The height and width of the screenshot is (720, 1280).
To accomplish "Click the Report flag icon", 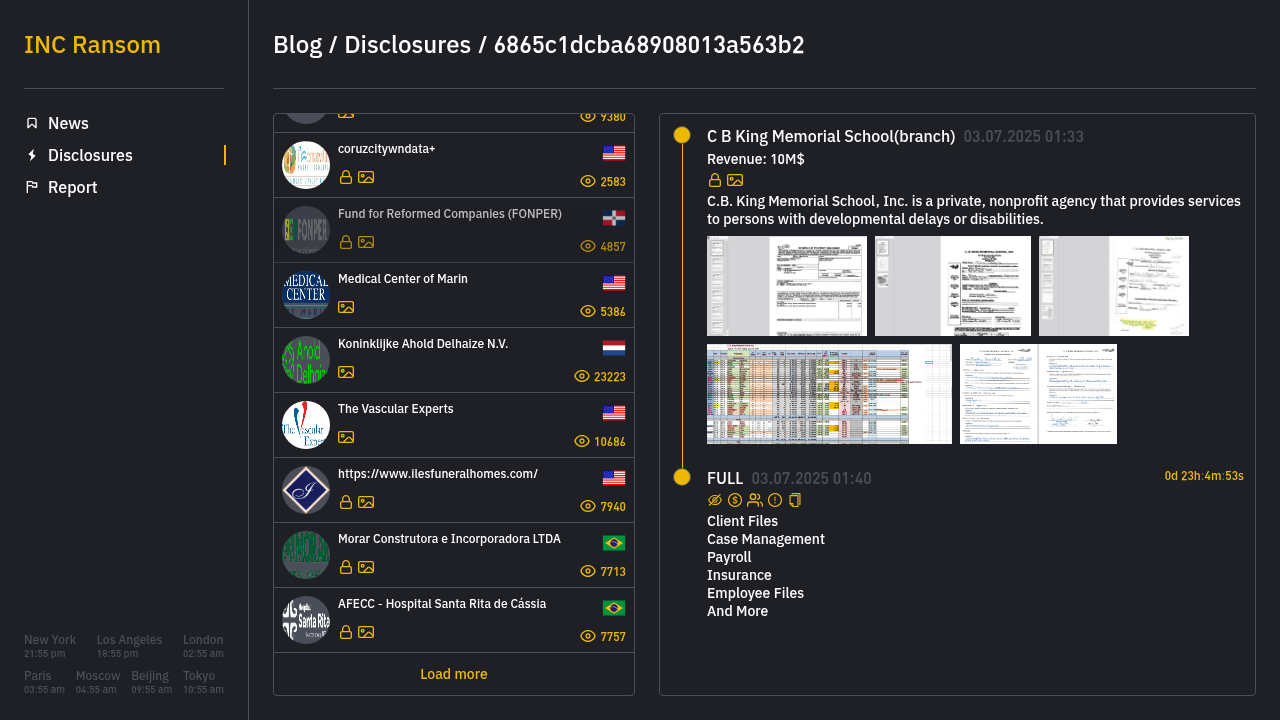I will pos(32,187).
